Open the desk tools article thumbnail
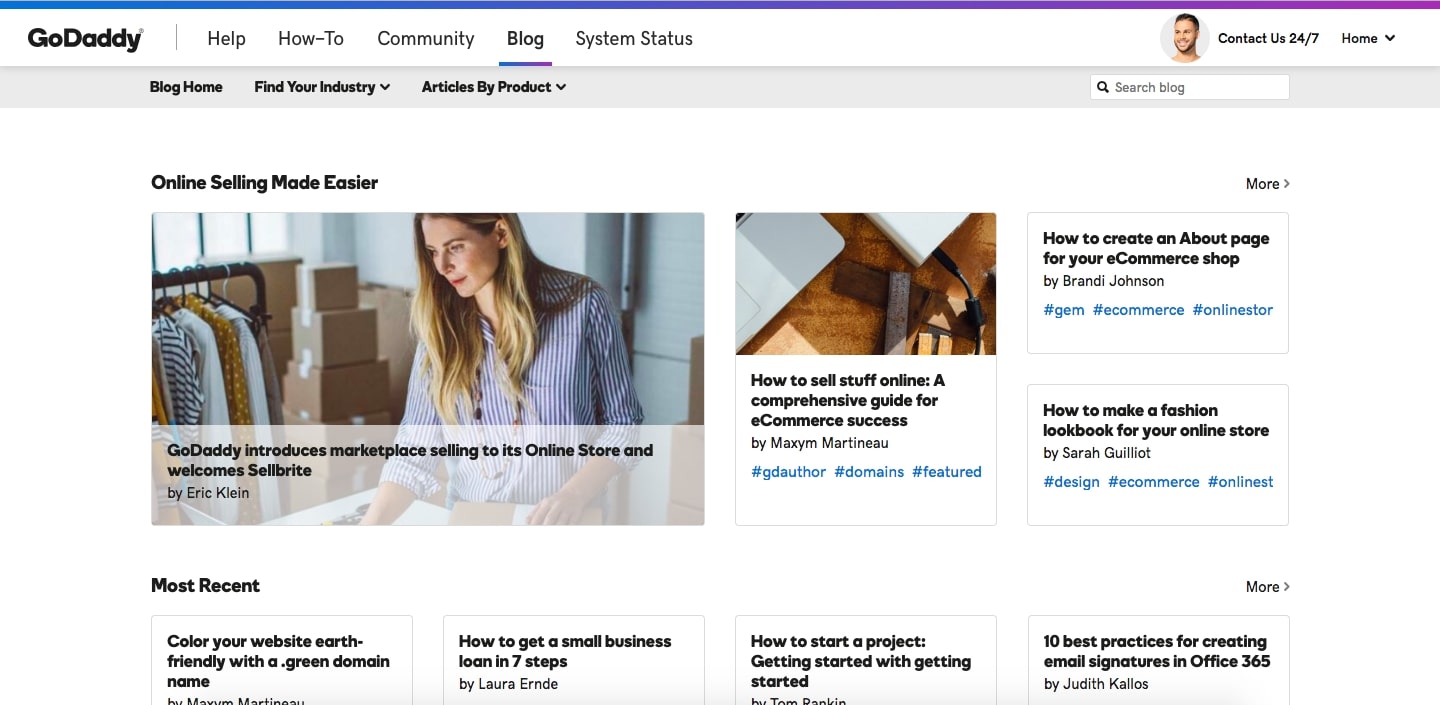1440x705 pixels. (866, 284)
